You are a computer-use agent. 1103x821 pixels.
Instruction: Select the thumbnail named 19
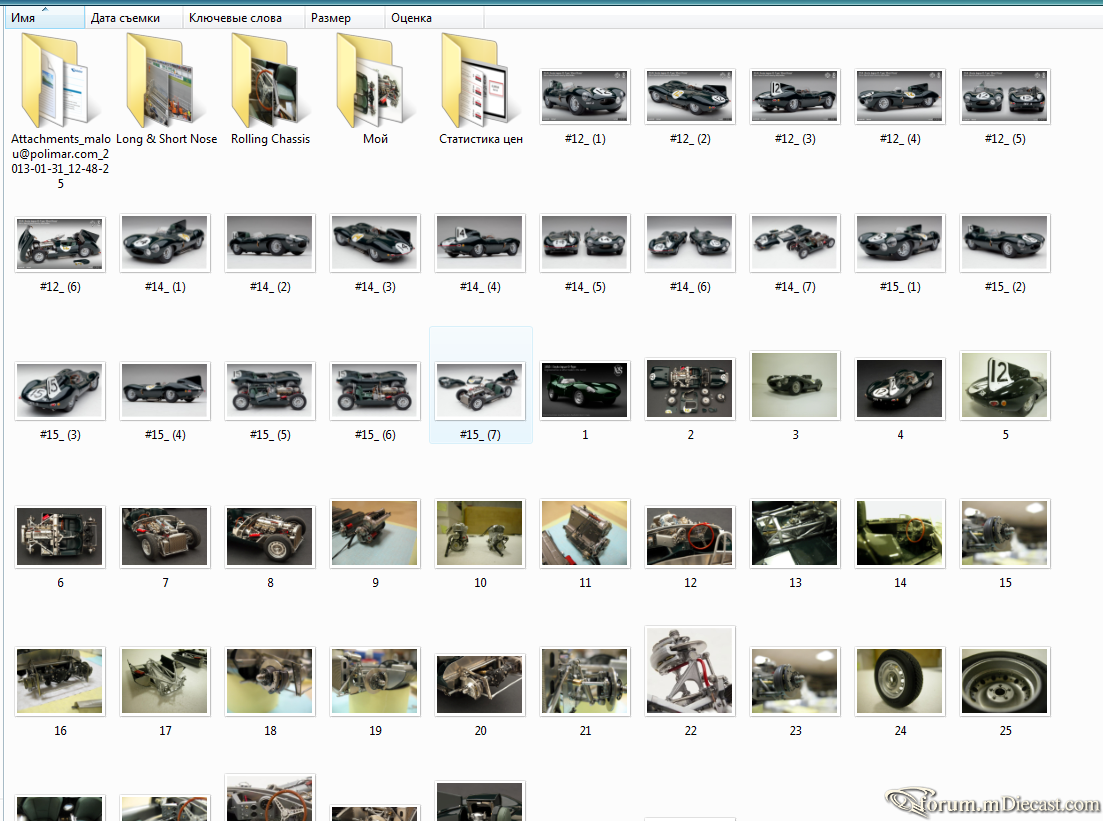(x=376, y=682)
